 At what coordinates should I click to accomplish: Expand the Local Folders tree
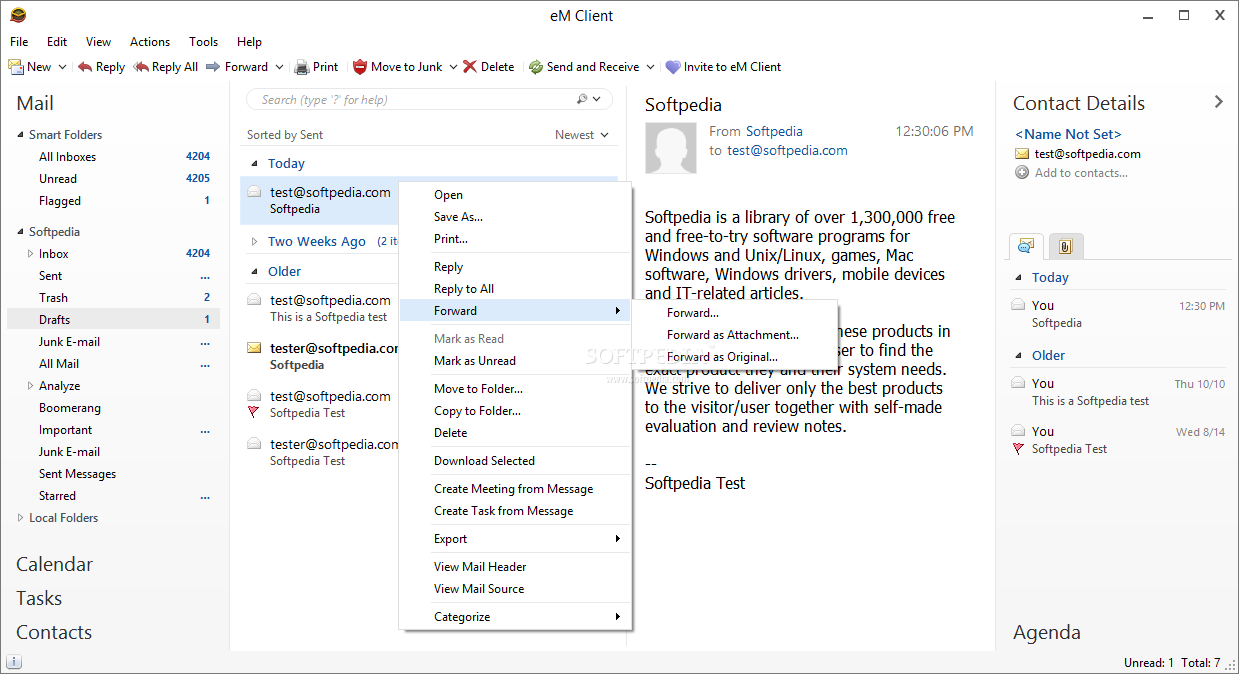point(20,518)
